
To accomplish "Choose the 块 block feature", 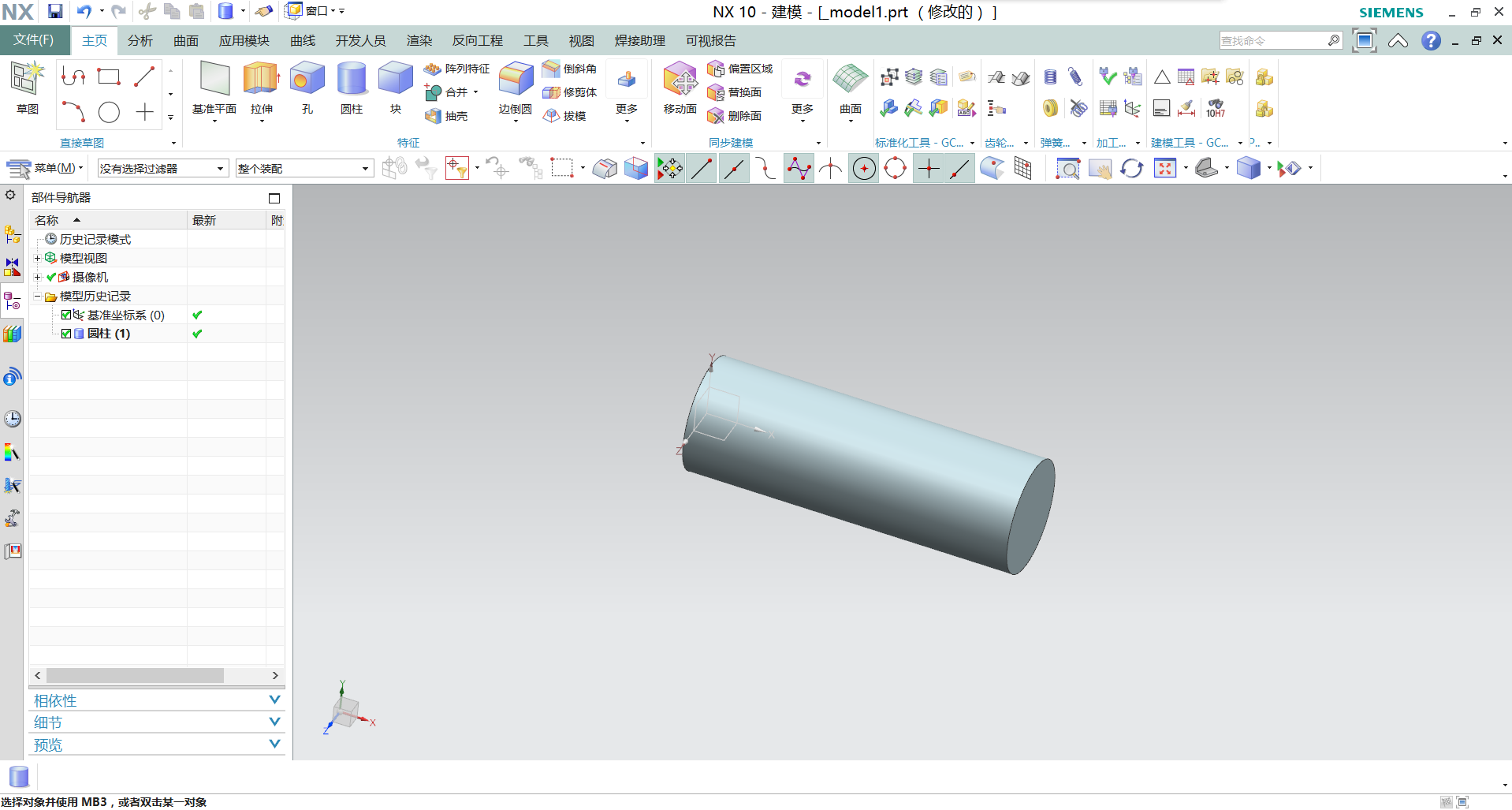I will coord(396,88).
